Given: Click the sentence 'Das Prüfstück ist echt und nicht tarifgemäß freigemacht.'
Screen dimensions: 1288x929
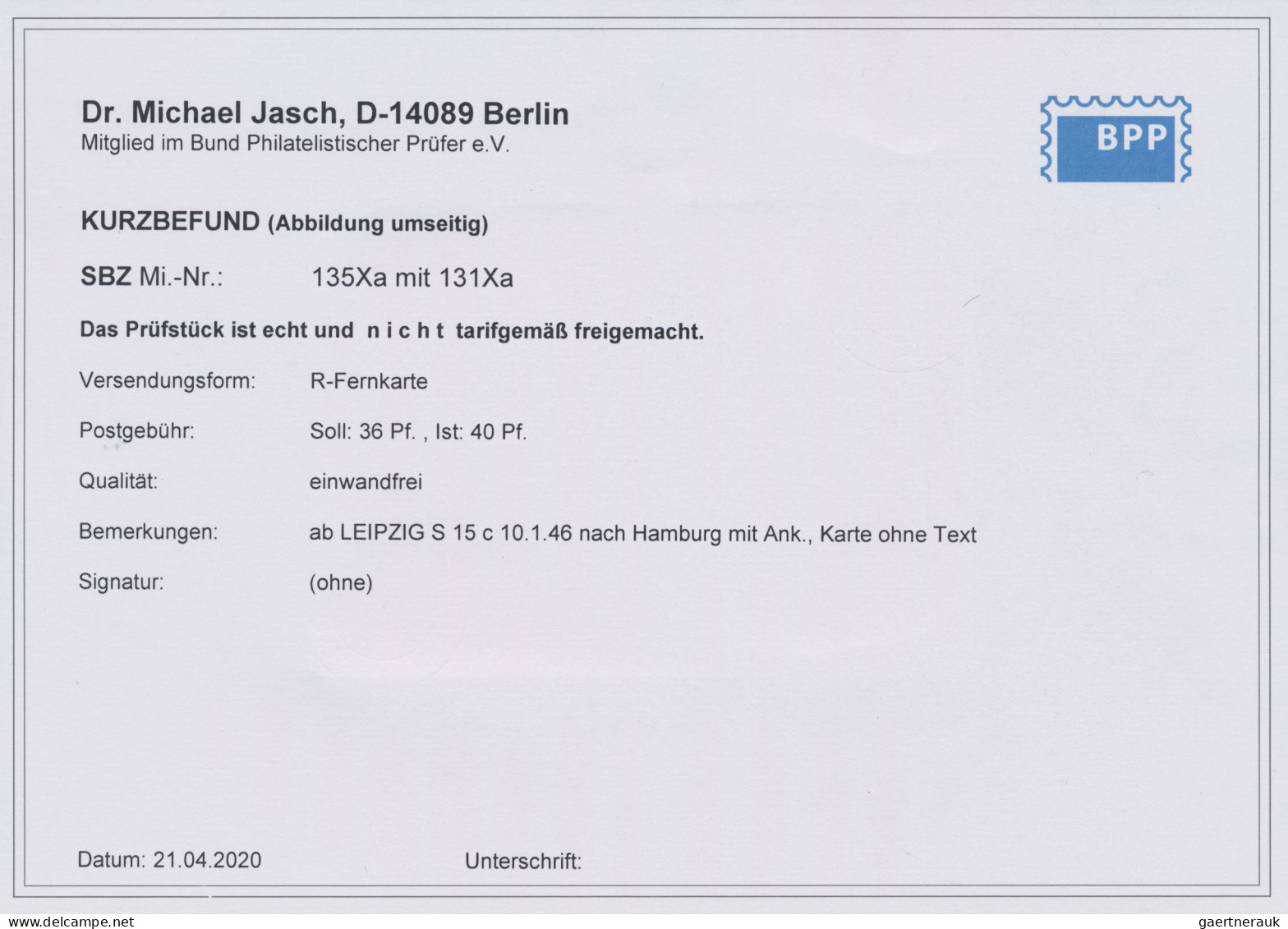Looking at the screenshot, I should click(x=392, y=331).
